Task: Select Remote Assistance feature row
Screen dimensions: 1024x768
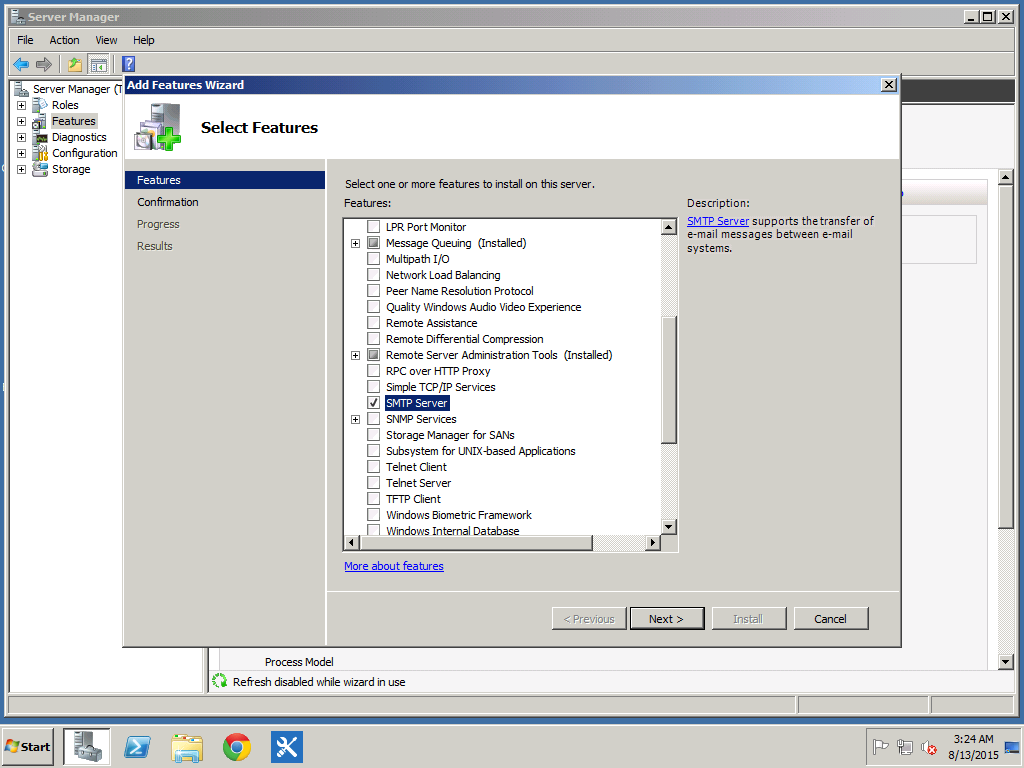Action: pos(432,323)
